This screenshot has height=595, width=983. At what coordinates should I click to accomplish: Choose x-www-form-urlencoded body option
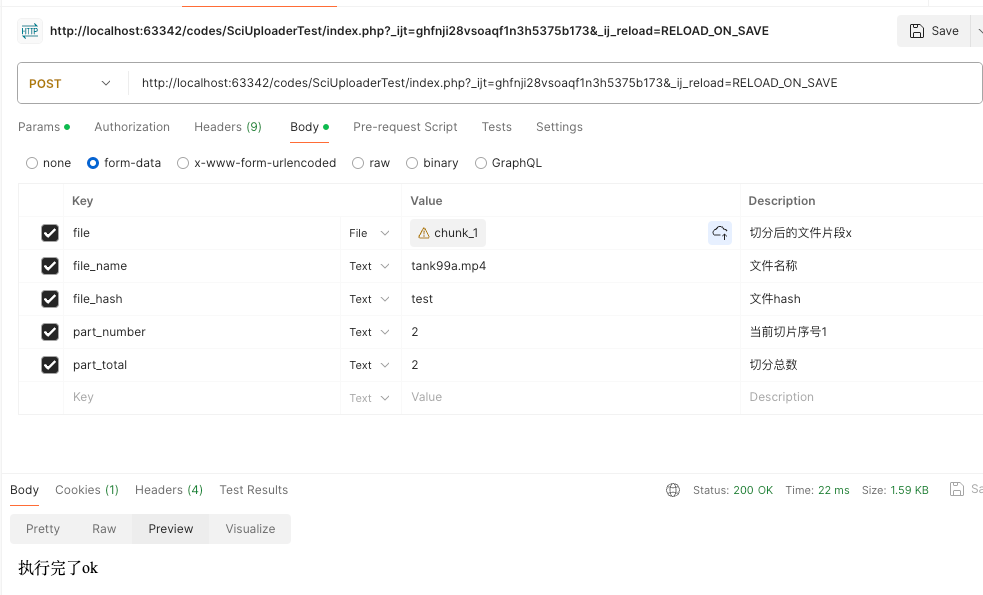(x=183, y=163)
